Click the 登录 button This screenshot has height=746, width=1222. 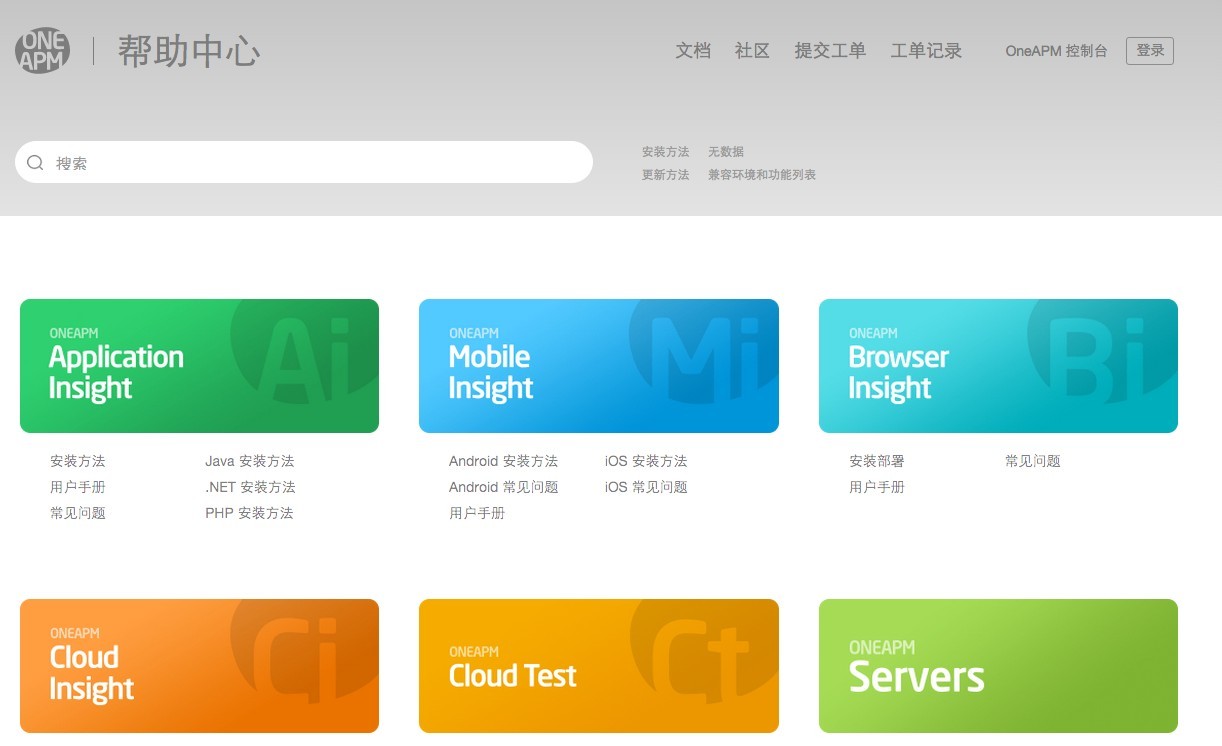(1150, 51)
